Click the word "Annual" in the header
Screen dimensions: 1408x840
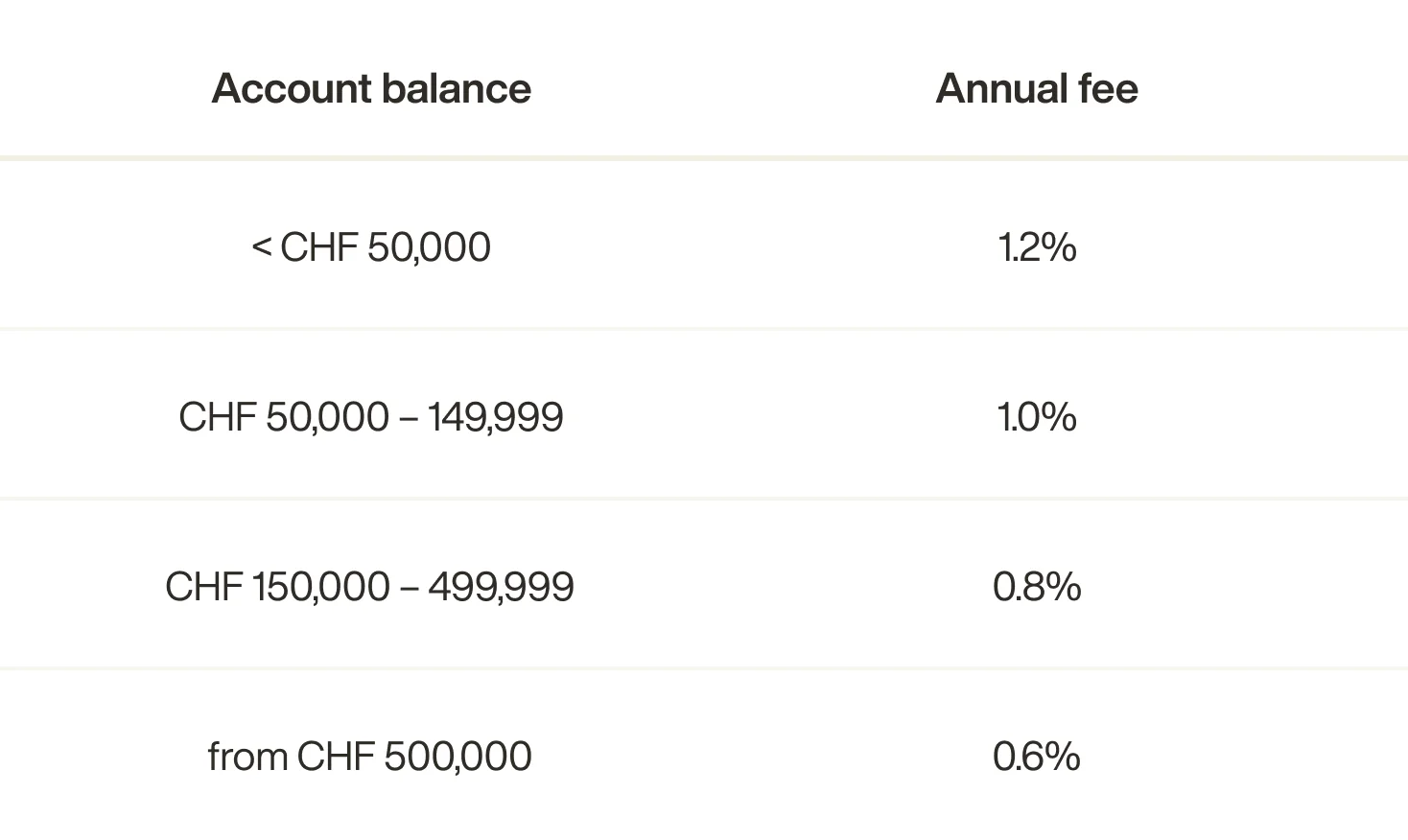[x=1001, y=88]
